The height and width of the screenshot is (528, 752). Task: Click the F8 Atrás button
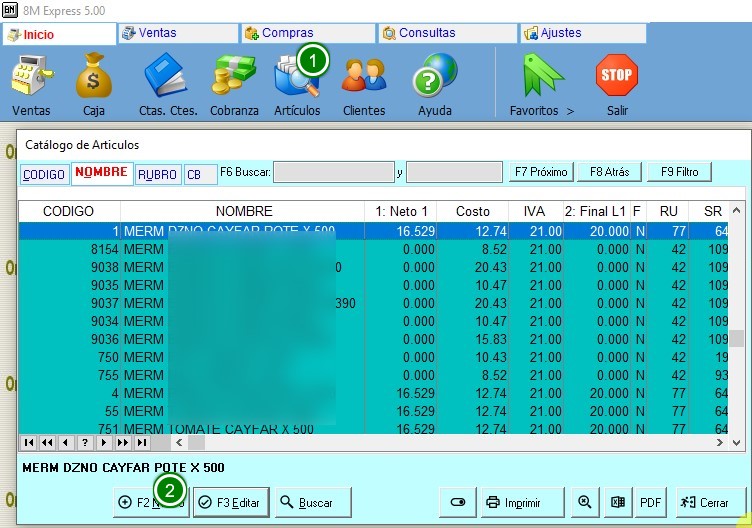point(610,172)
